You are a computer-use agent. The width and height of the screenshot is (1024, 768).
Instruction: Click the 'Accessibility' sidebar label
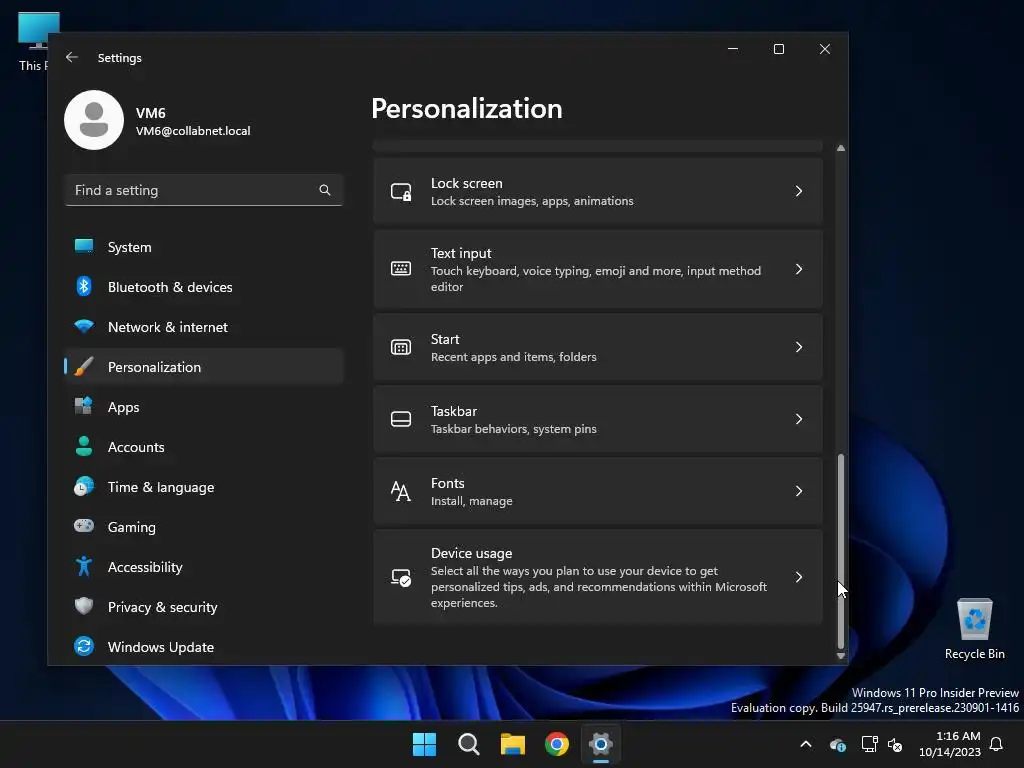coord(145,567)
